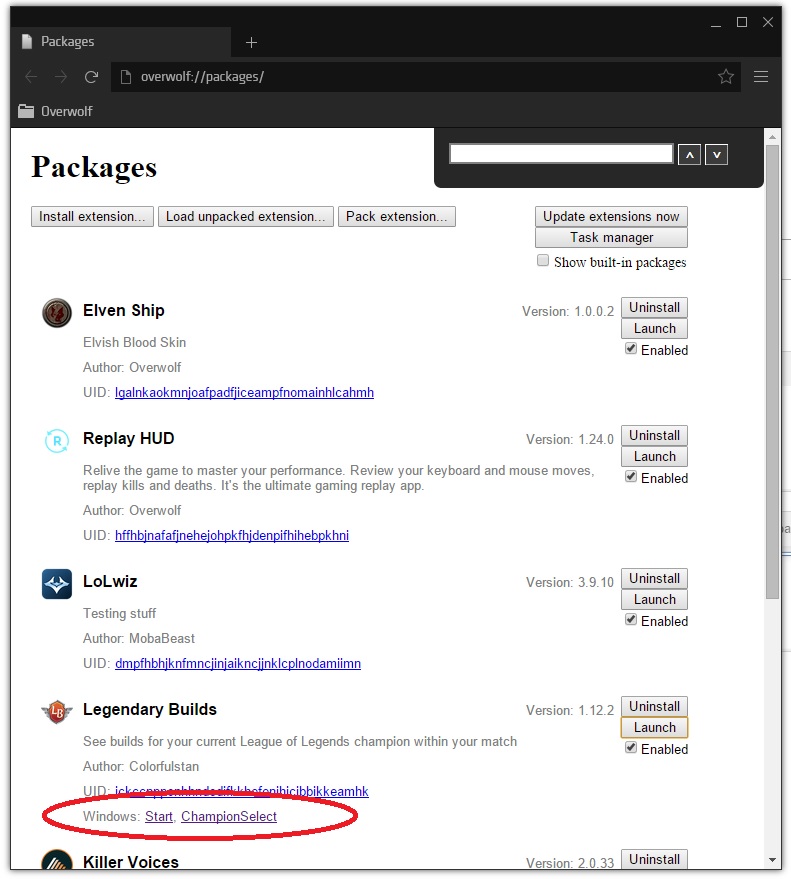
Task: Click the Legendary Builds package icon
Action: click(x=57, y=712)
